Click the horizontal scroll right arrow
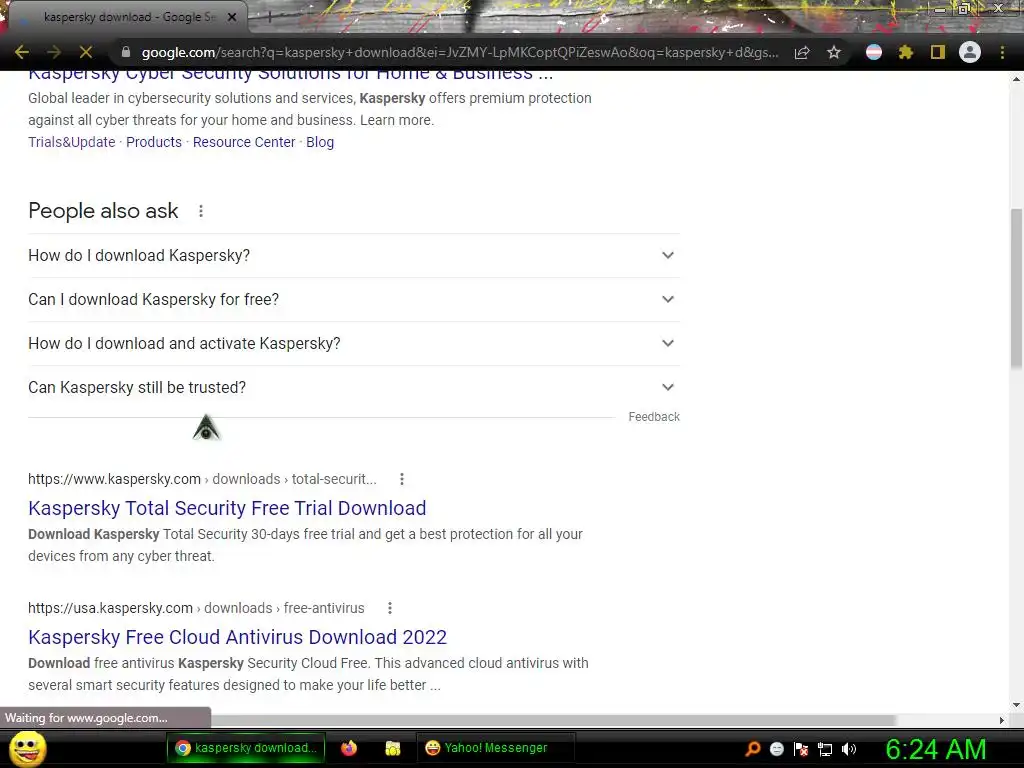Viewport: 1024px width, 768px height. point(1002,720)
